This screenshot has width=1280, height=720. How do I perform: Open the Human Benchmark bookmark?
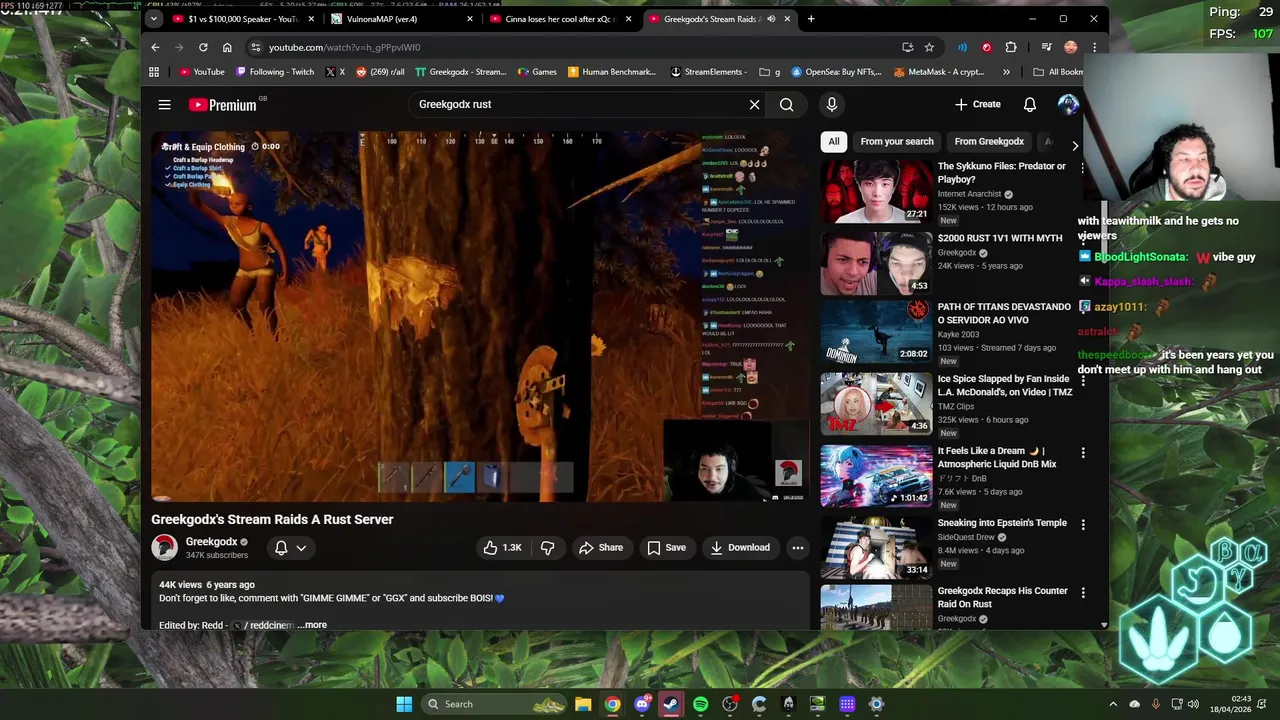[612, 72]
